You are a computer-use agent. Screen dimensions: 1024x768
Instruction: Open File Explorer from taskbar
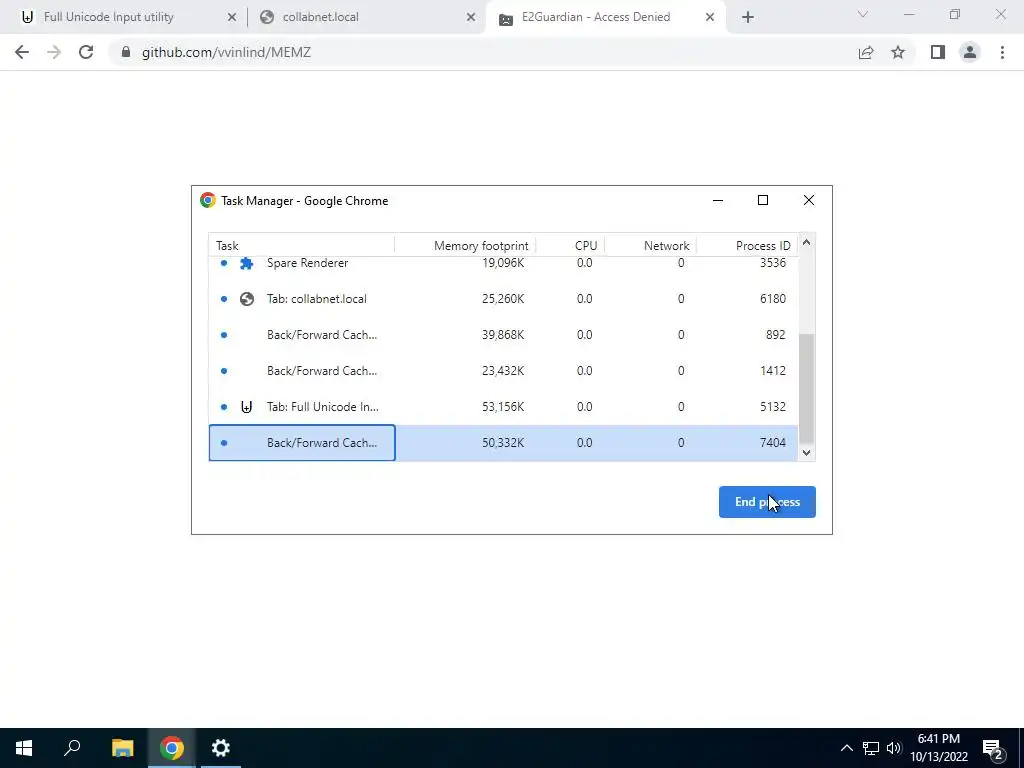pyautogui.click(x=122, y=748)
